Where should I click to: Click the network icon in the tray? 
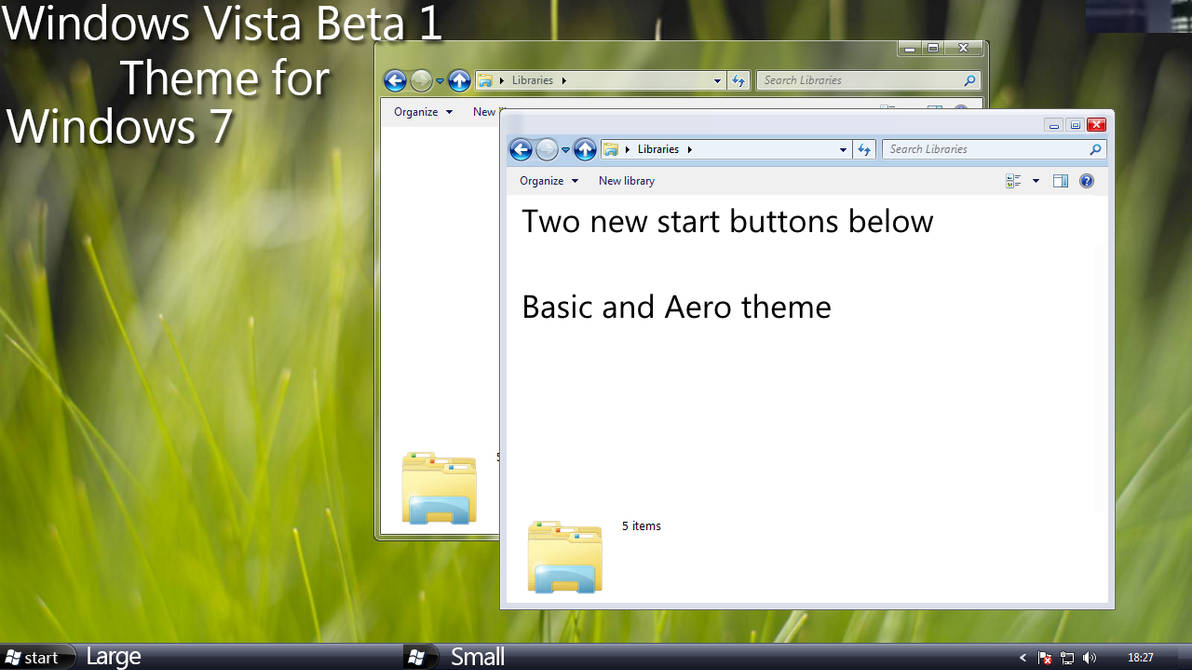tap(1066, 658)
